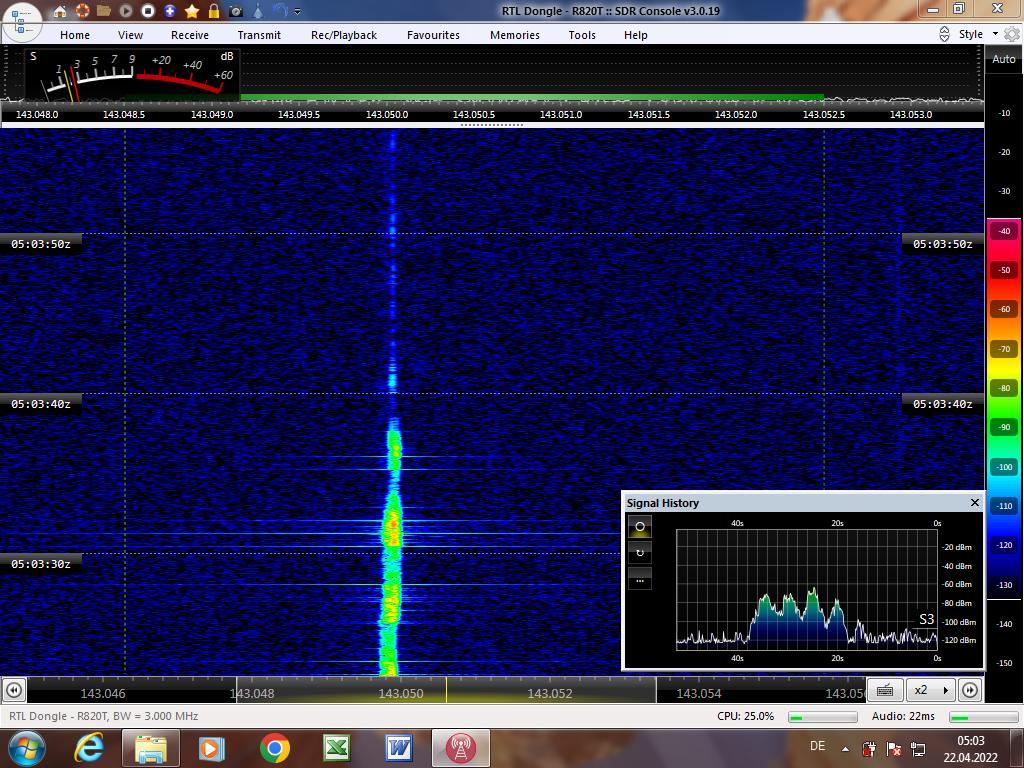Viewport: 1024px width, 768px height.
Task: Open the Transmit ribbon tab
Action: (x=259, y=35)
